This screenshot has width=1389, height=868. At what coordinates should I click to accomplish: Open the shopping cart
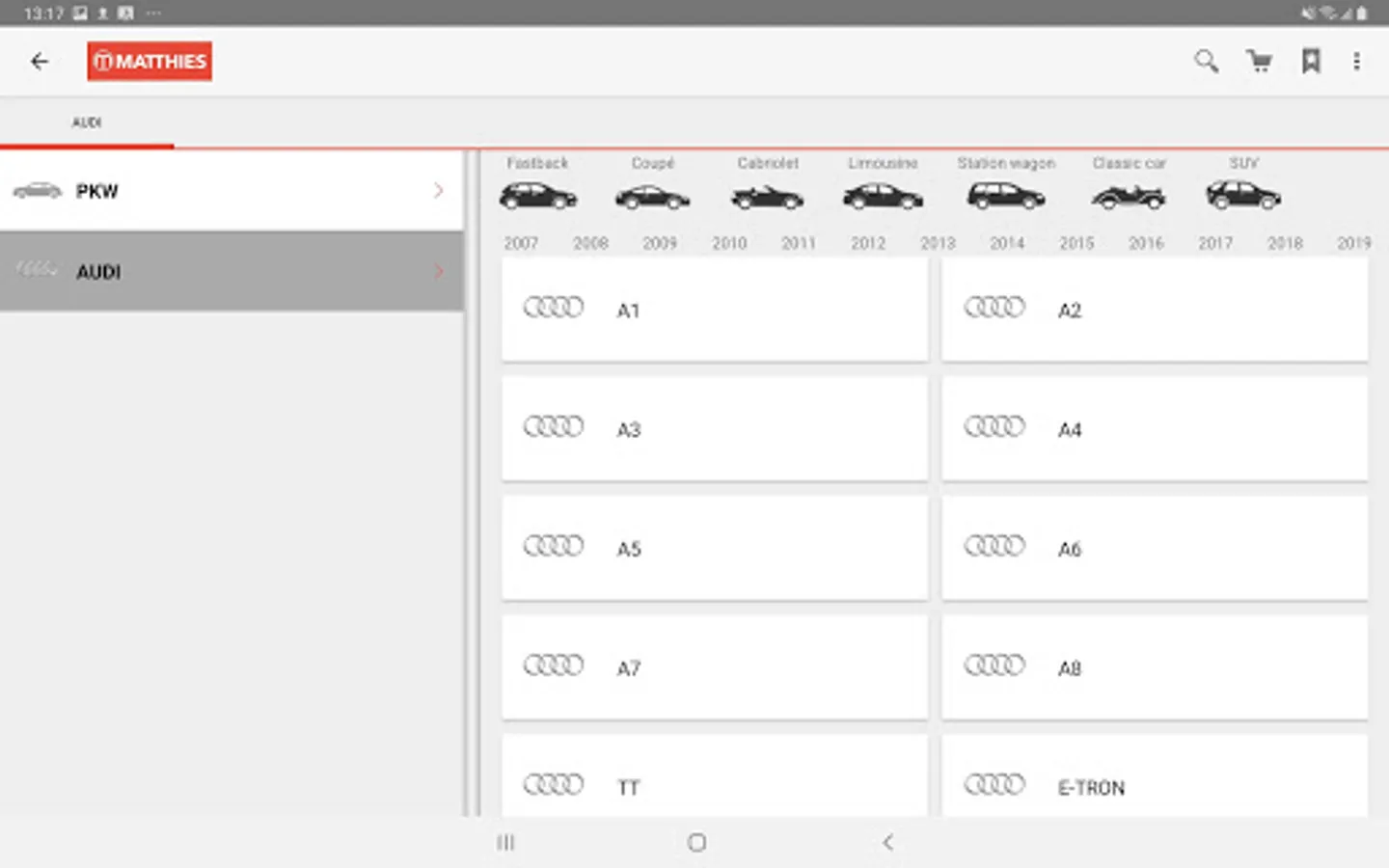coord(1259,62)
